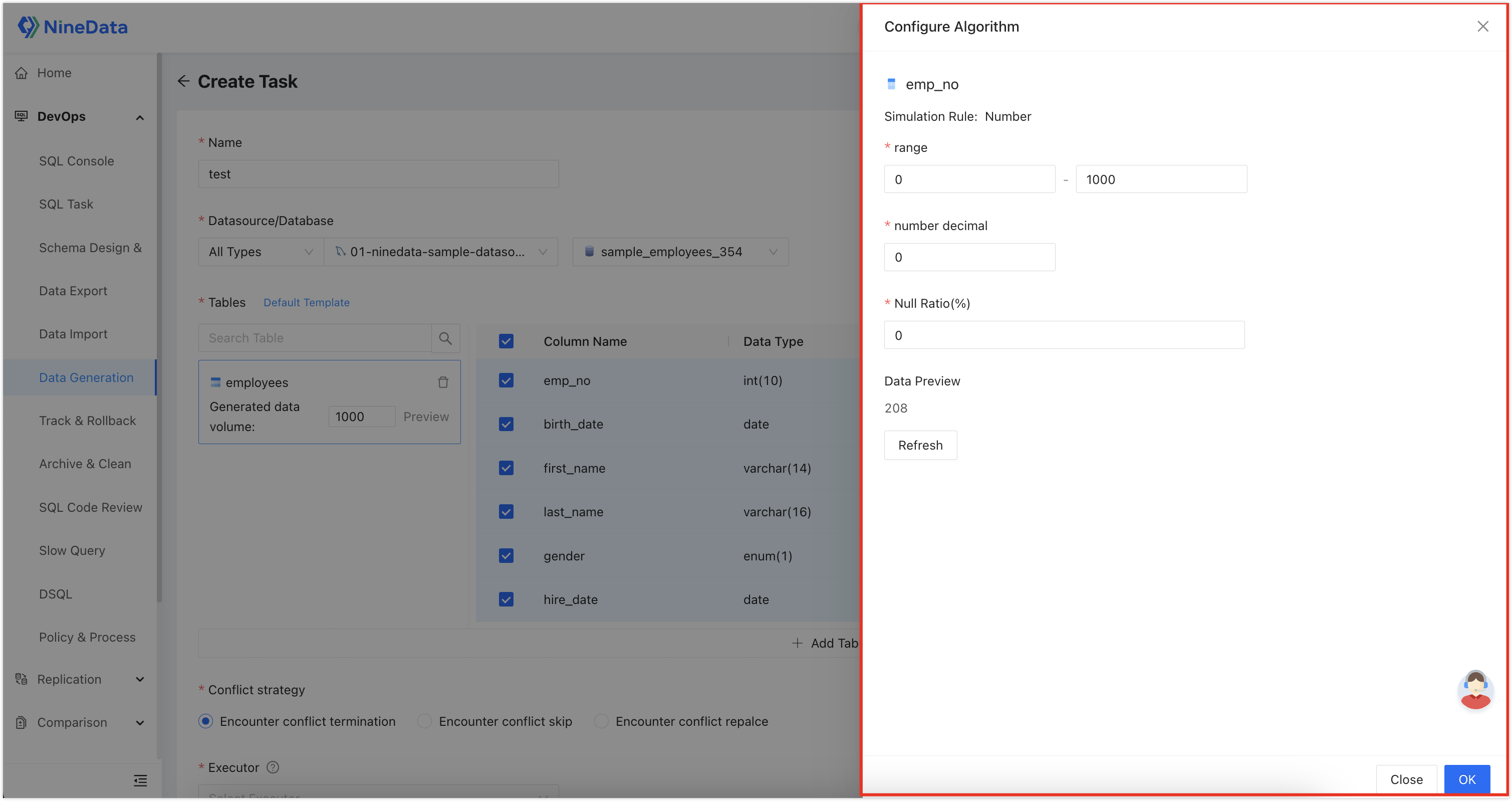Click the DevOps monitor icon
The width and height of the screenshot is (1512, 801).
[x=21, y=116]
